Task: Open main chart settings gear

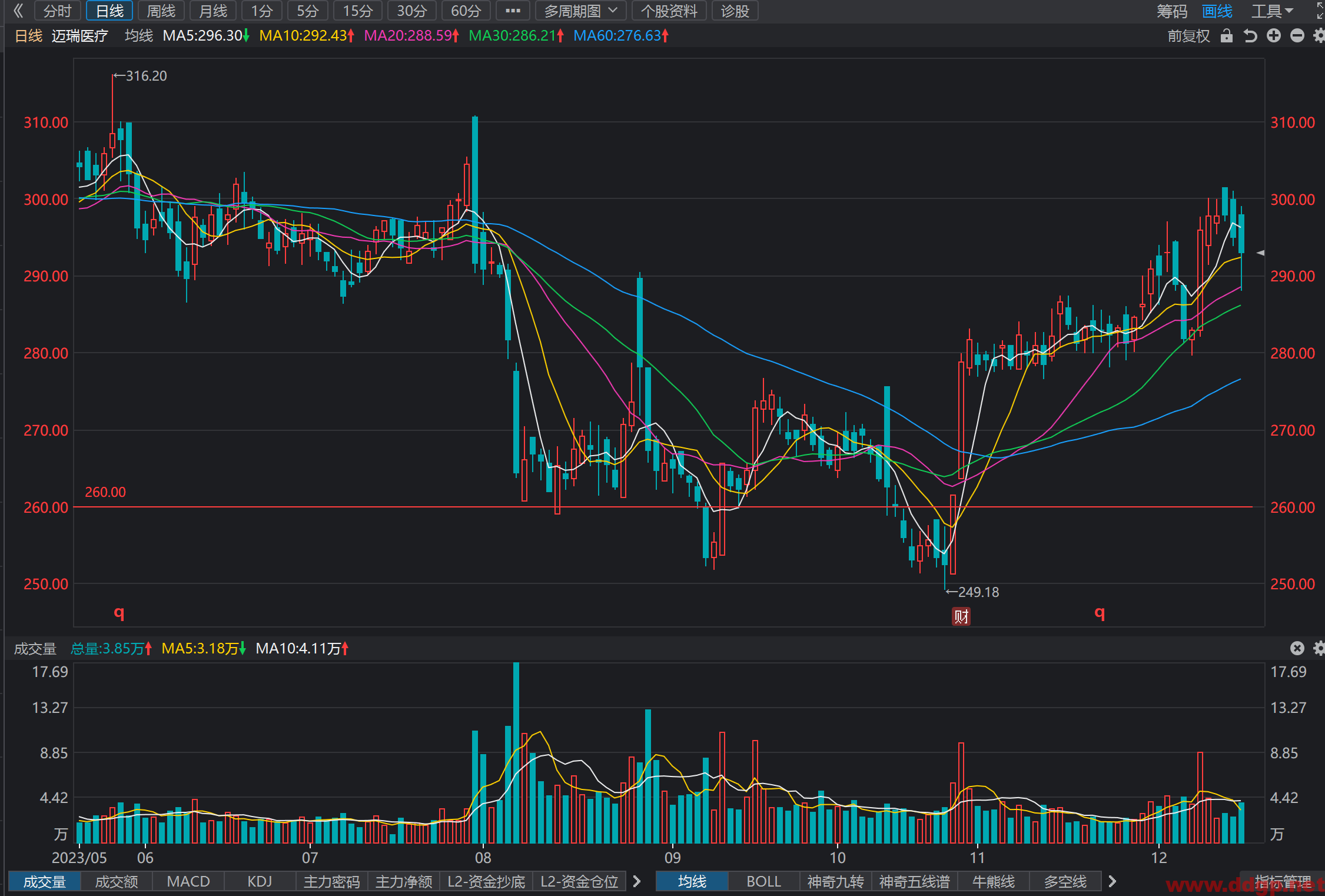Action: click(x=1319, y=36)
